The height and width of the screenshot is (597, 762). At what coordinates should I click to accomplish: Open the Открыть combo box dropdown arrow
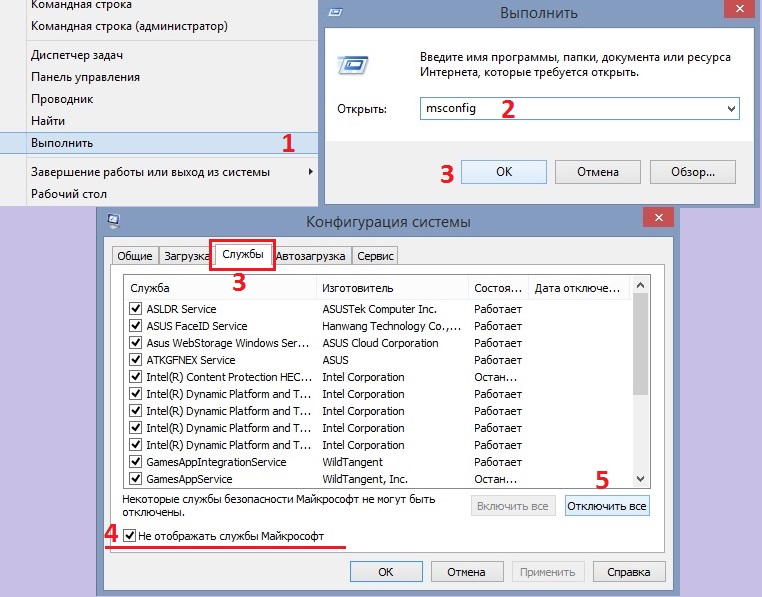[x=731, y=109]
